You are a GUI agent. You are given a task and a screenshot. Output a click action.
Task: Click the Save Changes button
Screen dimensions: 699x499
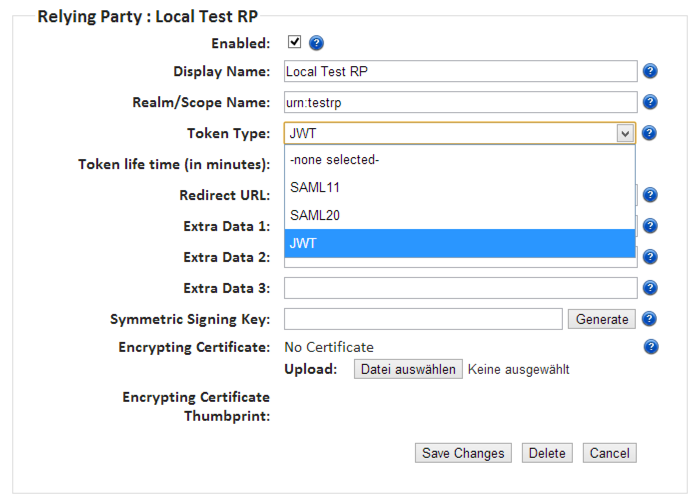point(464,453)
